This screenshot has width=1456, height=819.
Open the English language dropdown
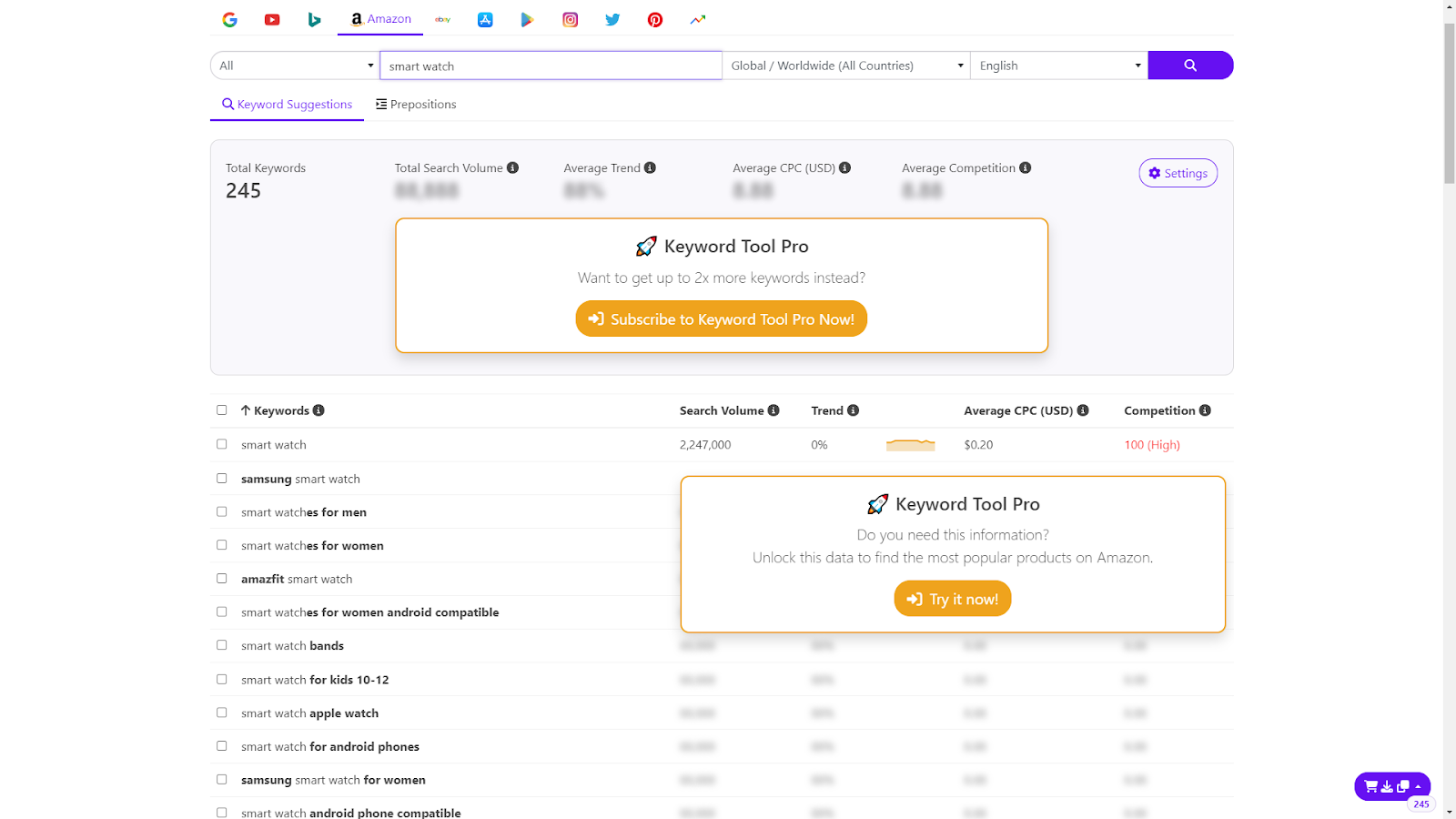tap(1059, 66)
